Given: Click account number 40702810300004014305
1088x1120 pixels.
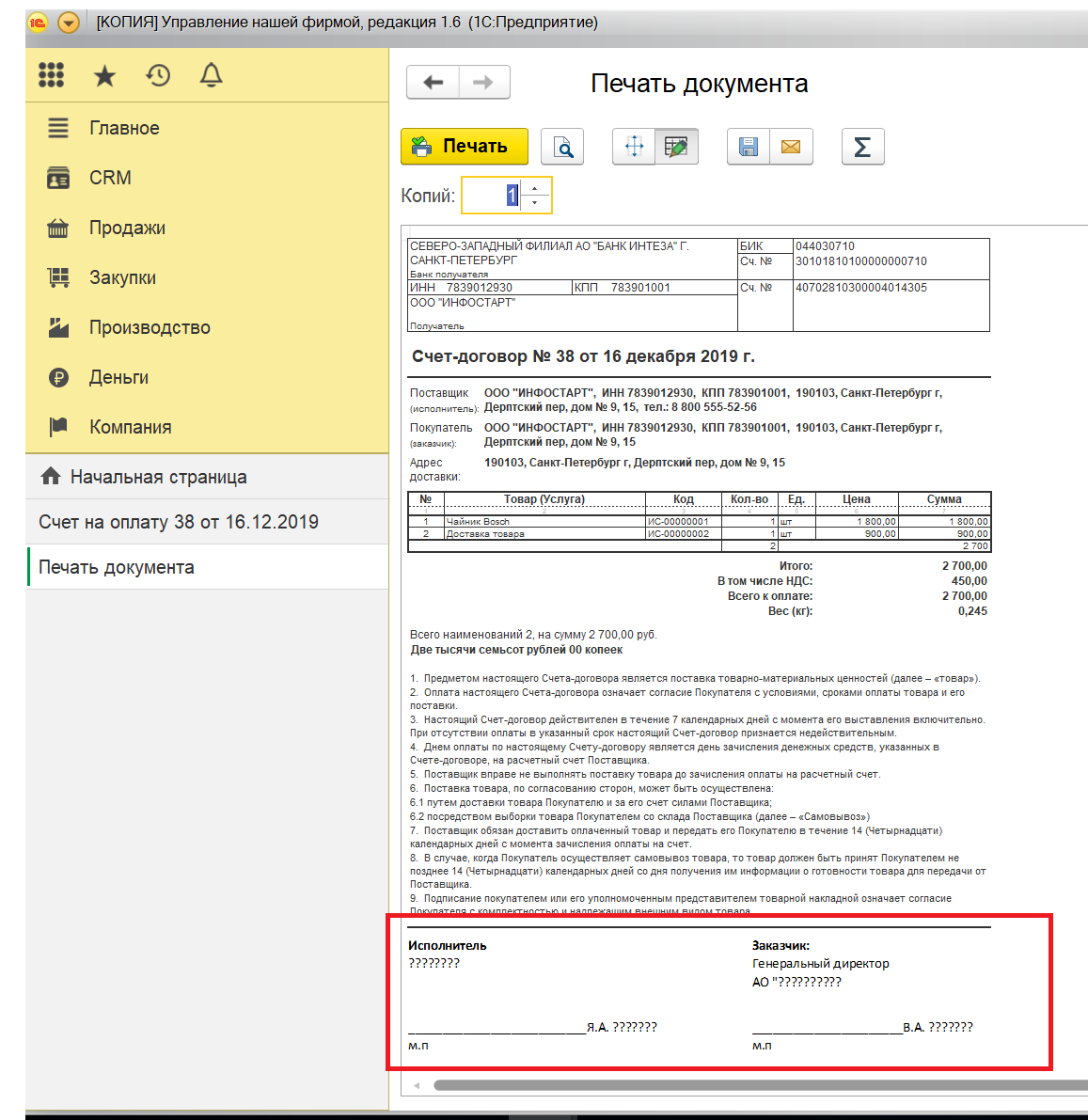Looking at the screenshot, I should [860, 287].
